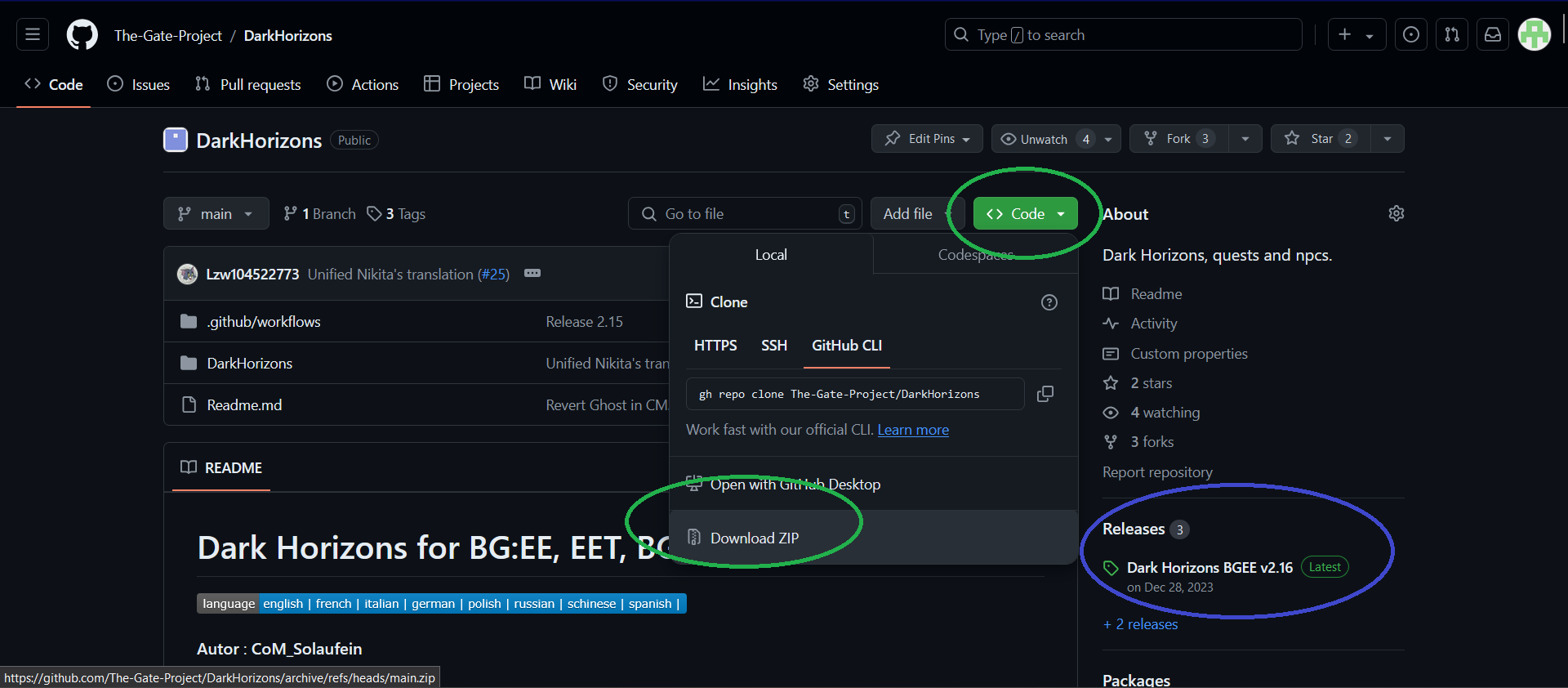This screenshot has width=1568, height=688.
Task: Open the Insights tab
Action: pyautogui.click(x=740, y=84)
